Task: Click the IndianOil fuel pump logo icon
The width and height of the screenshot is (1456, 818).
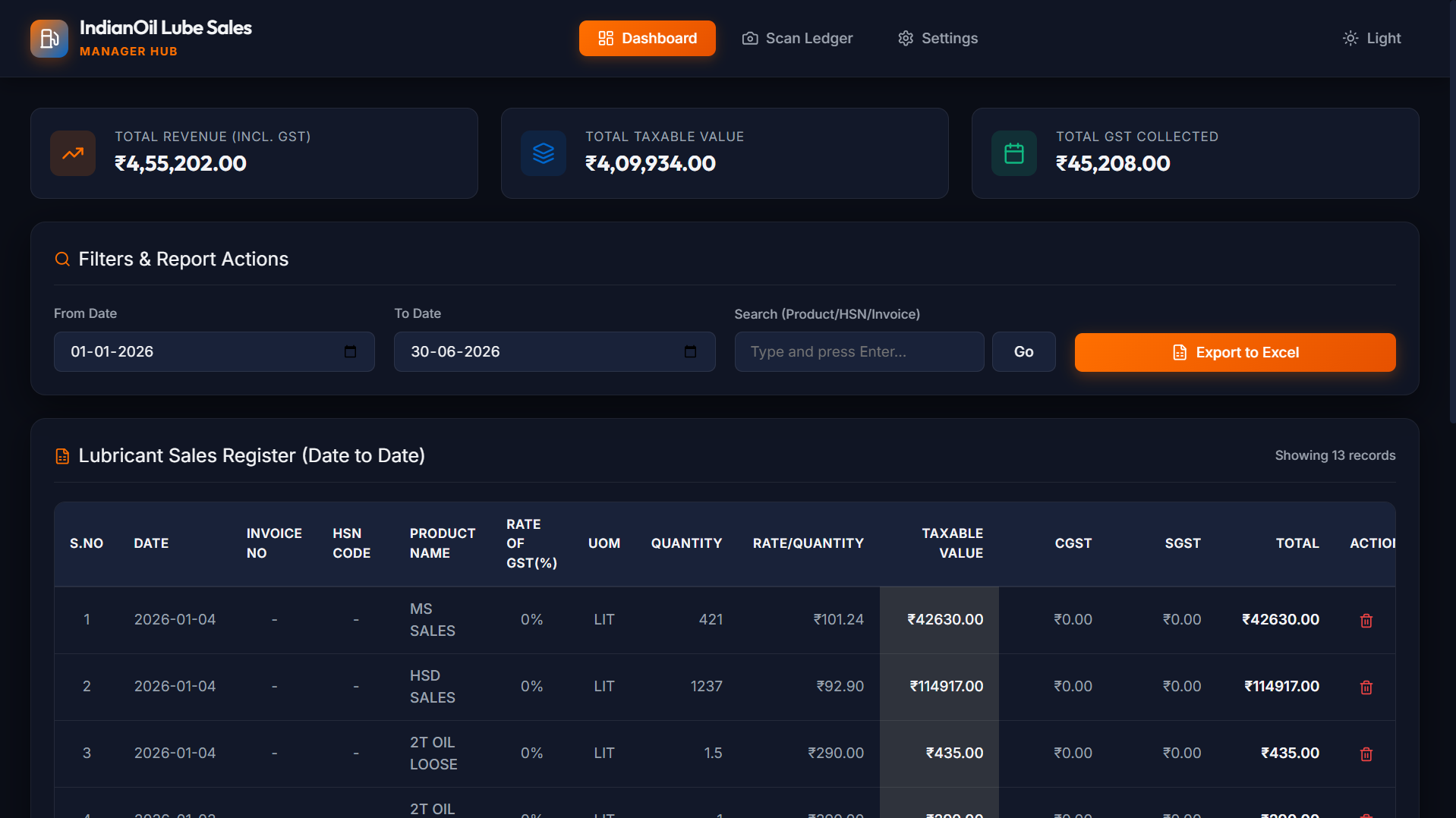Action: pyautogui.click(x=49, y=39)
